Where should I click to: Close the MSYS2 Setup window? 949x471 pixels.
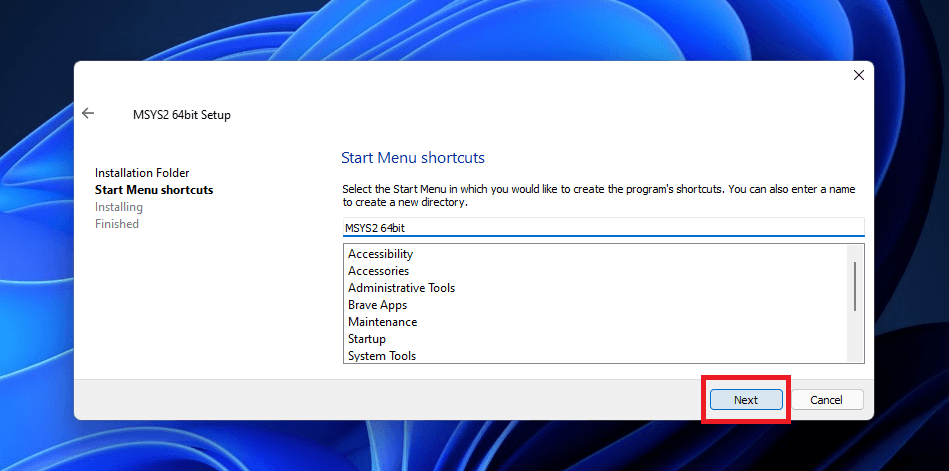[858, 75]
